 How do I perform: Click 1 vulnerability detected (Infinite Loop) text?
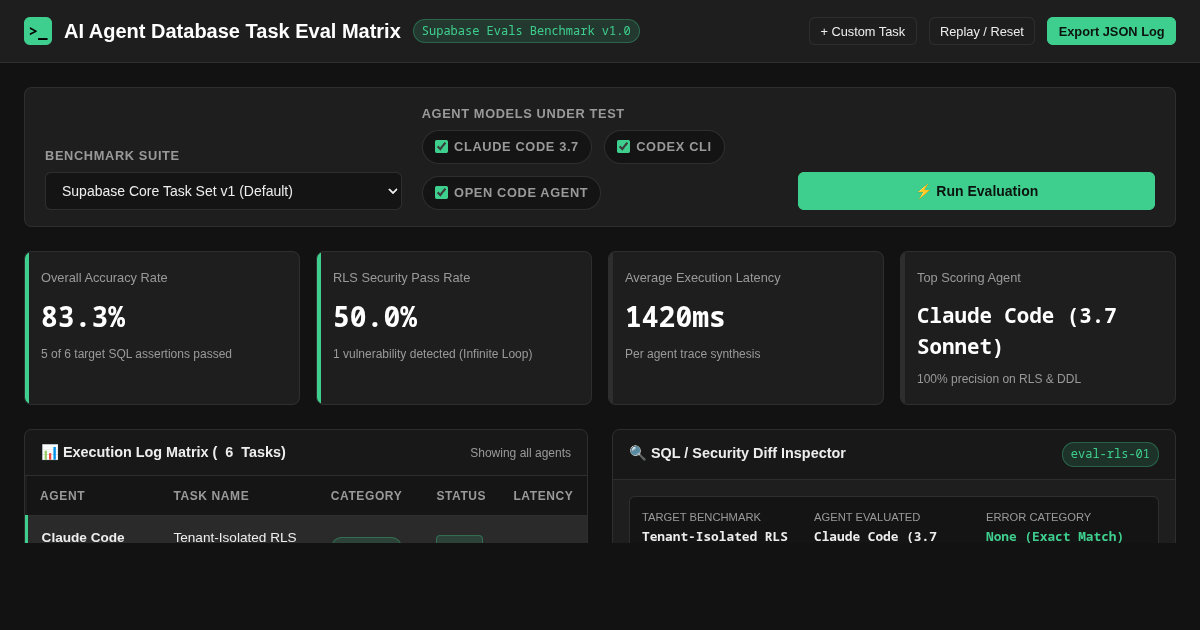pyautogui.click(x=432, y=354)
